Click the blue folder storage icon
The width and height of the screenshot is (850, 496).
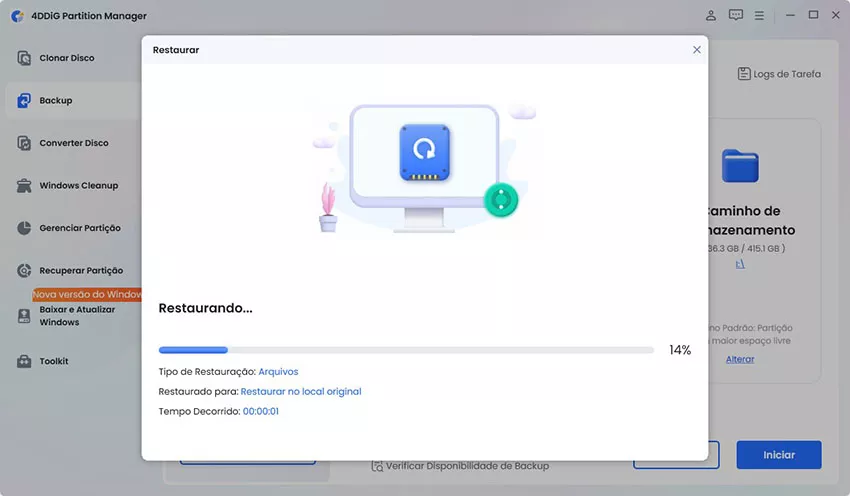click(x=740, y=166)
